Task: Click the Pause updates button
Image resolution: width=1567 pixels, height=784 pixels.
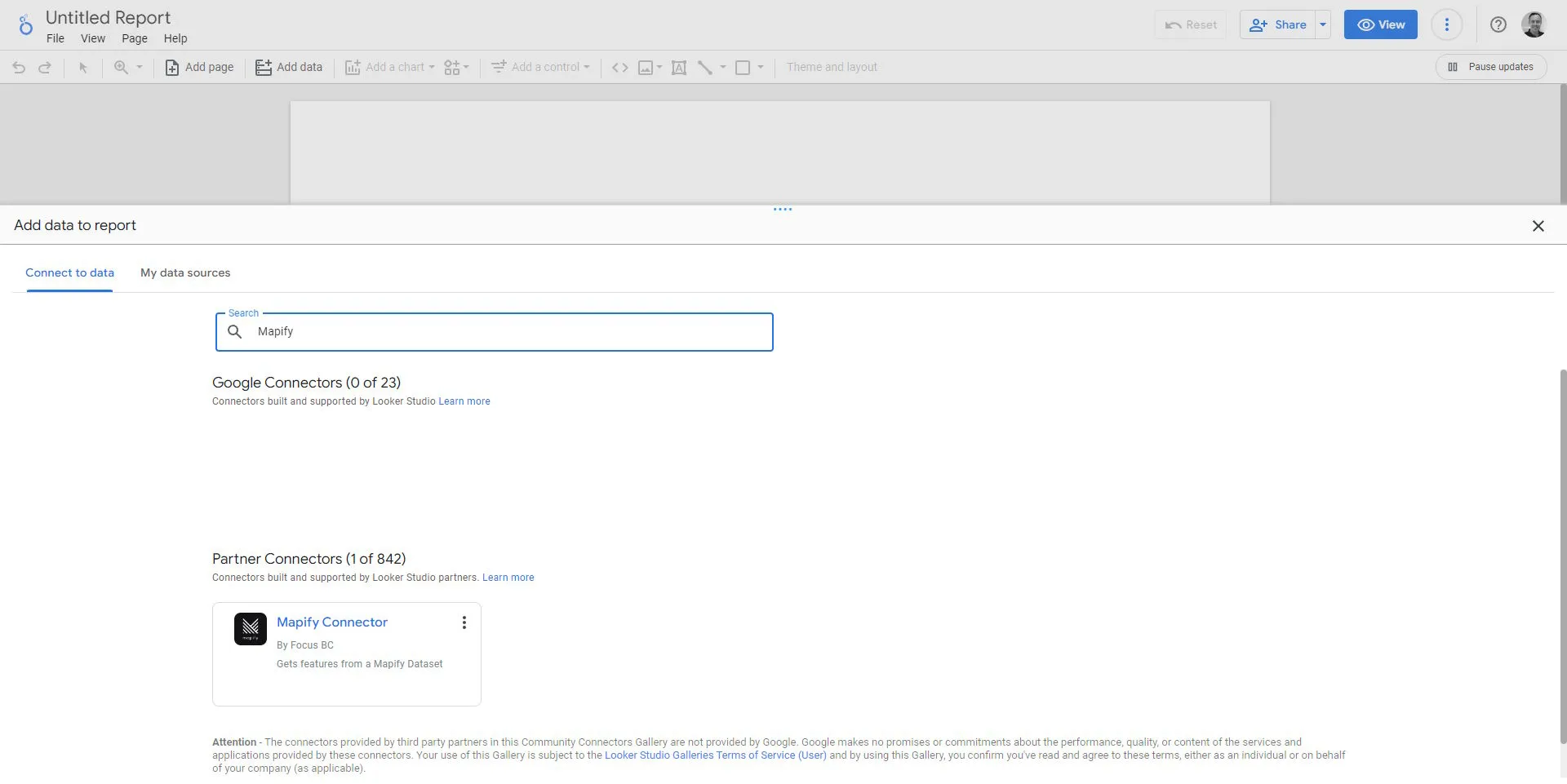Action: pyautogui.click(x=1491, y=67)
